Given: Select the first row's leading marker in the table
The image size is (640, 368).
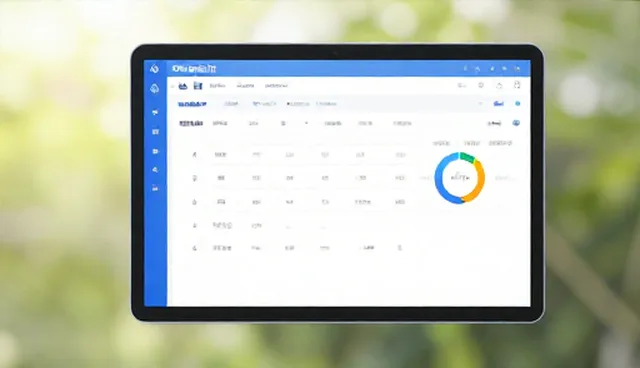Looking at the screenshot, I should 195,155.
